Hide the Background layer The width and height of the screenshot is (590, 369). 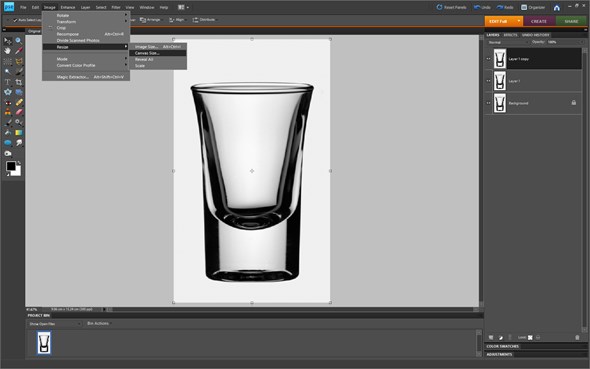pyautogui.click(x=488, y=103)
